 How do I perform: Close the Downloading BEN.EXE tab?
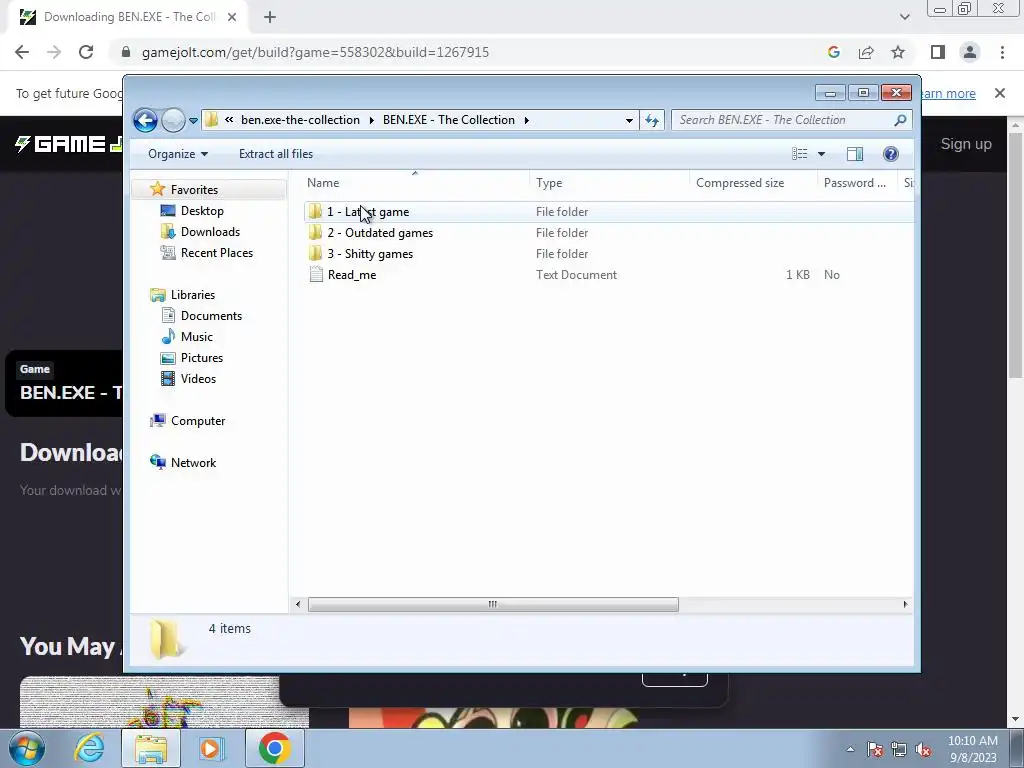pos(232,18)
